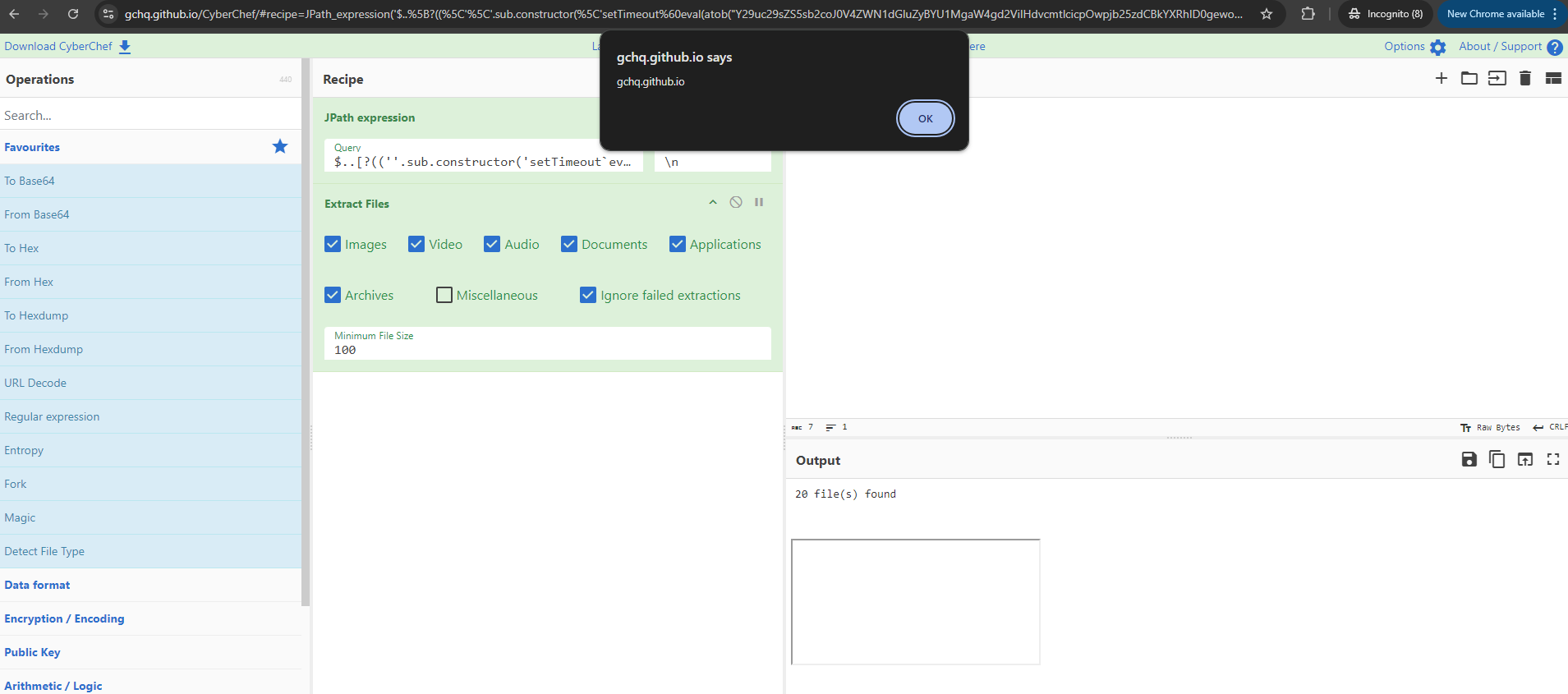This screenshot has width=1568, height=694.
Task: Select the Magic operation
Action: (x=150, y=517)
